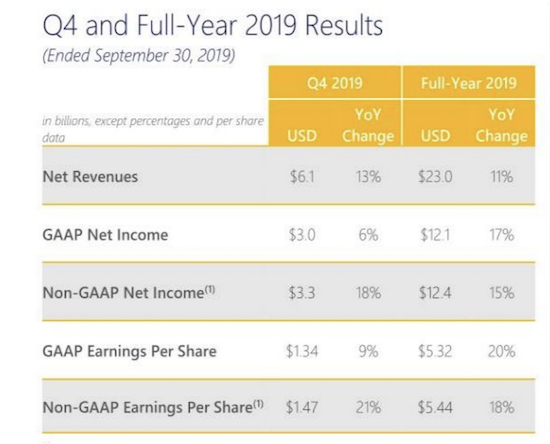Click the $3.3 Non-GAAP net income value

302,293
